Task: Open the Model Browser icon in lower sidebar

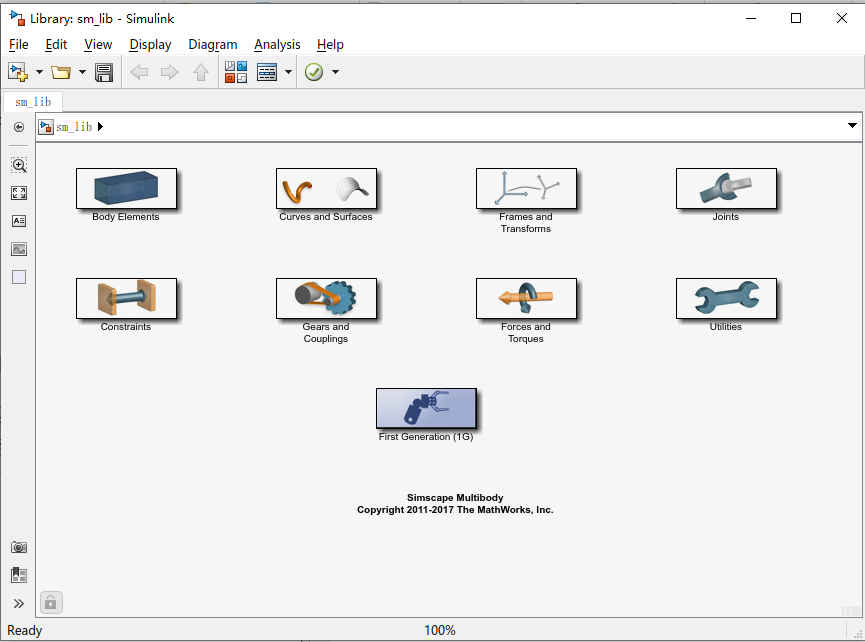Action: (x=18, y=574)
